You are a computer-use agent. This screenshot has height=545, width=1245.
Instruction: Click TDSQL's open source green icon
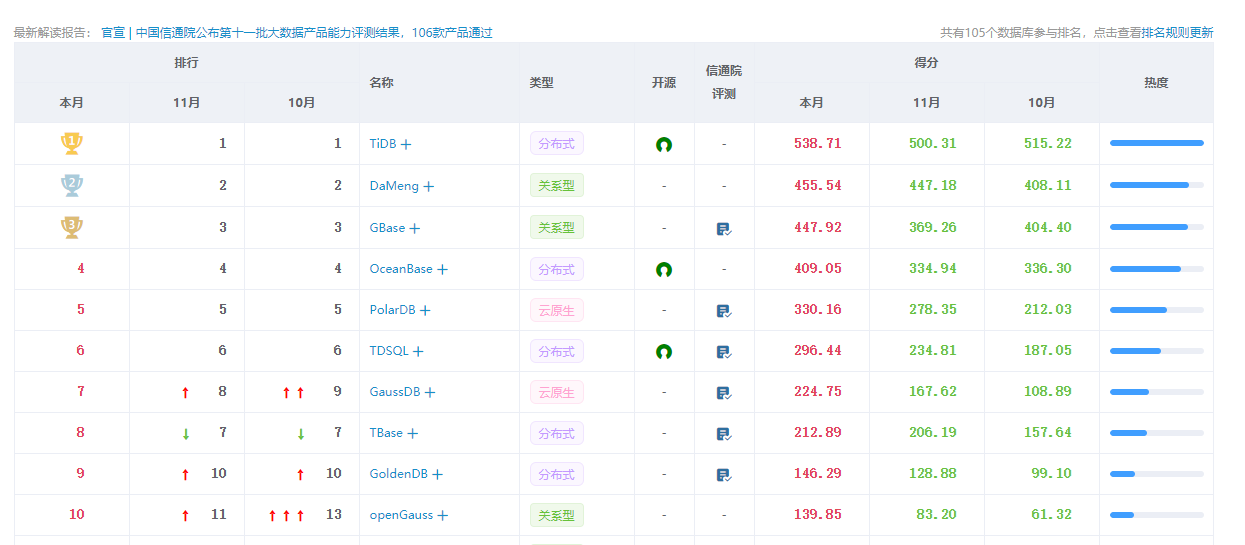pyautogui.click(x=664, y=352)
